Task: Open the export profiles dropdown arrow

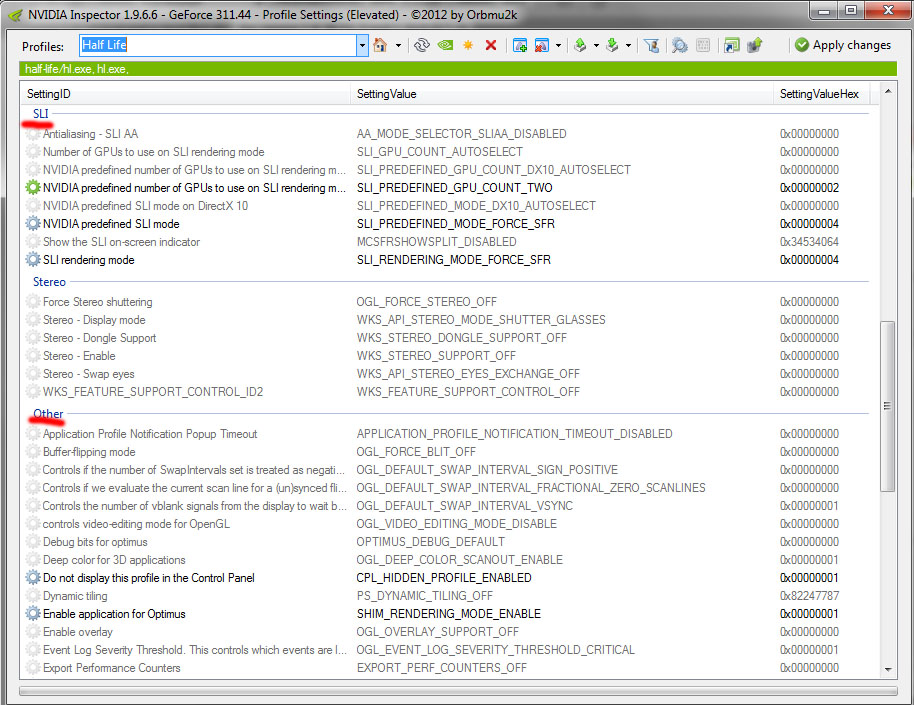Action: coord(596,45)
